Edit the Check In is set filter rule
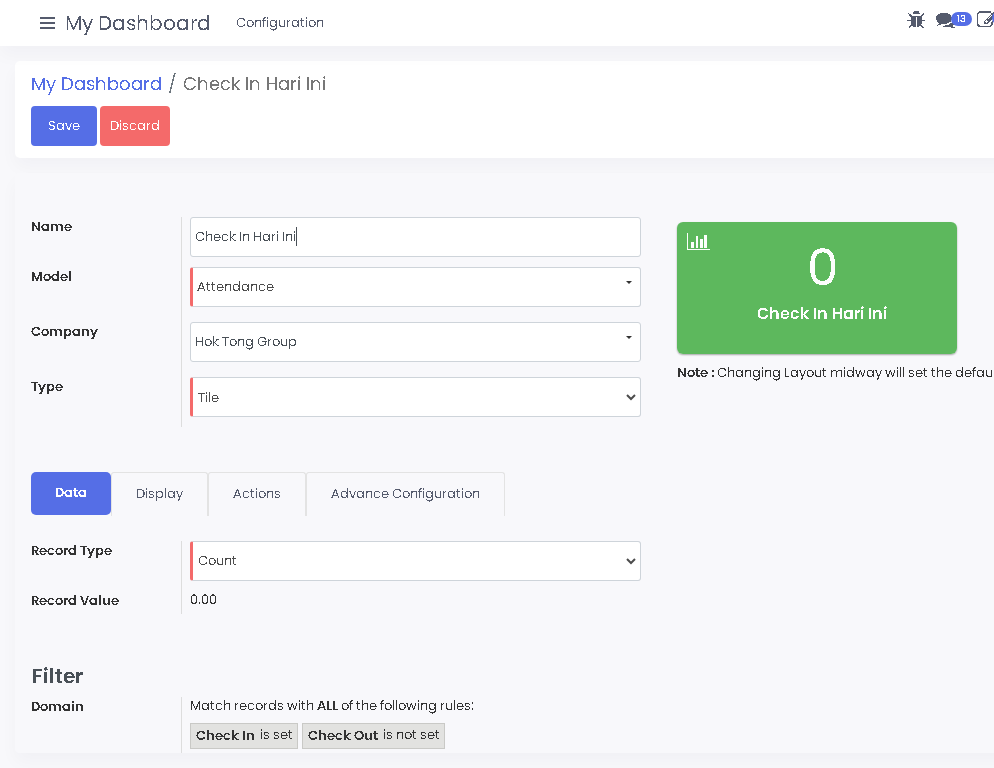 [x=243, y=734]
